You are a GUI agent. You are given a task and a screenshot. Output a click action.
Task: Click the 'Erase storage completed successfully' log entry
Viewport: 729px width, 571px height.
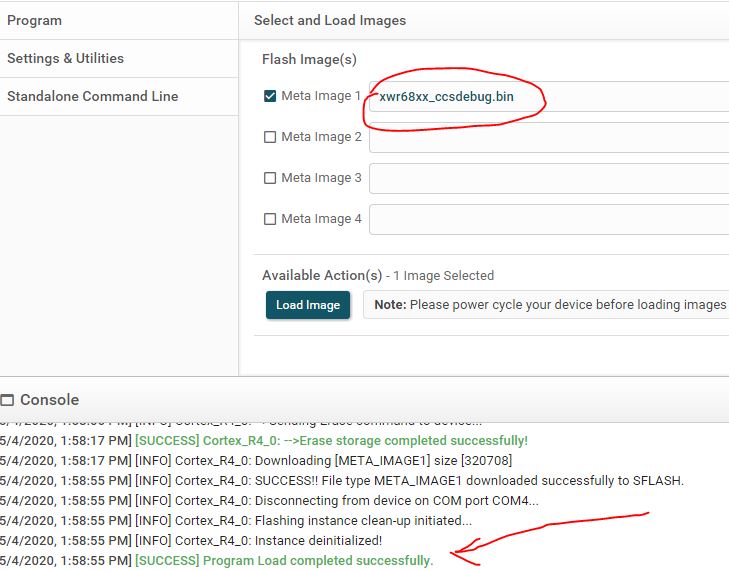(331, 441)
